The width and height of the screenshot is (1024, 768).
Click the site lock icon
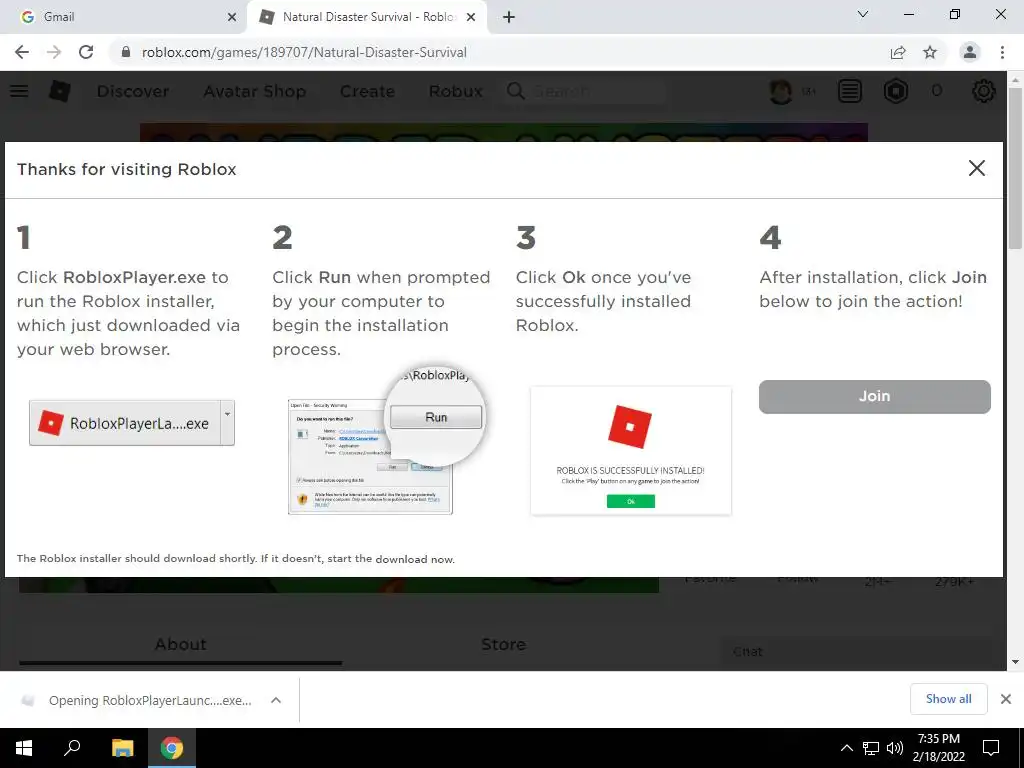pyautogui.click(x=126, y=52)
